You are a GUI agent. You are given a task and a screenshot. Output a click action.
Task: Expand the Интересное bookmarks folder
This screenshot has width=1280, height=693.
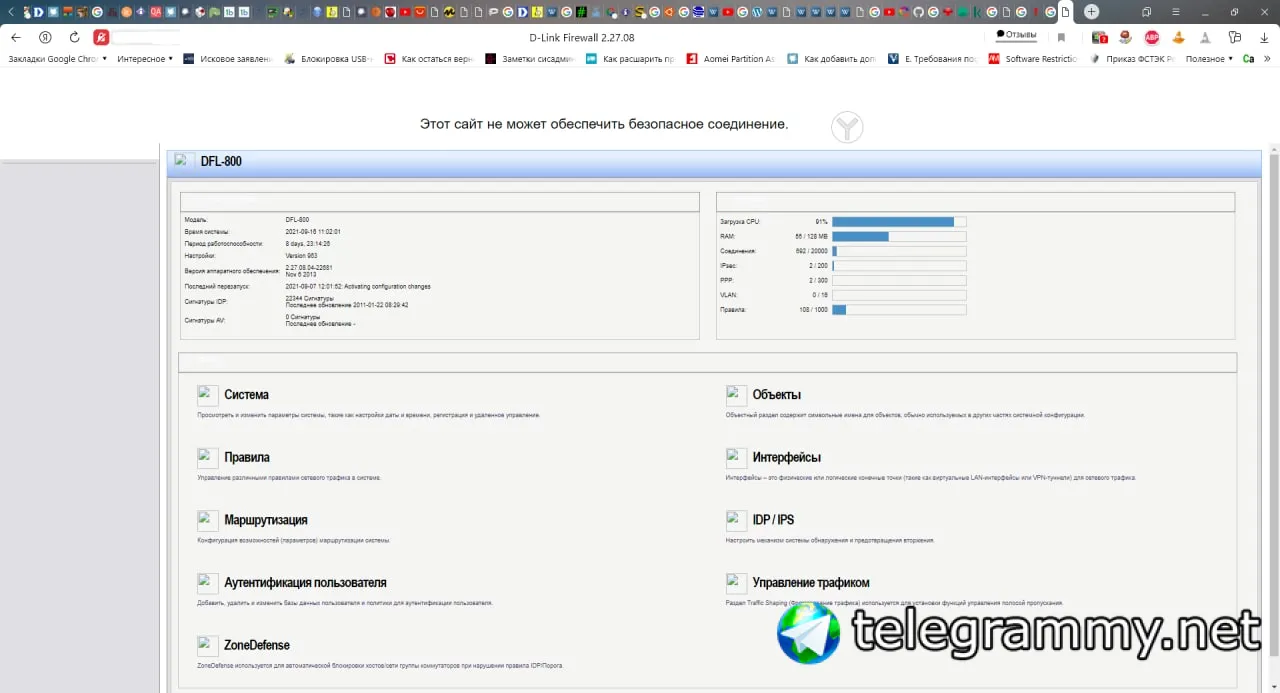tap(145, 59)
